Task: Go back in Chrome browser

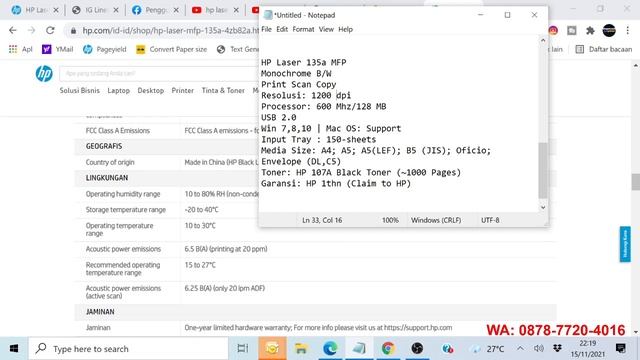Action: (x=13, y=30)
